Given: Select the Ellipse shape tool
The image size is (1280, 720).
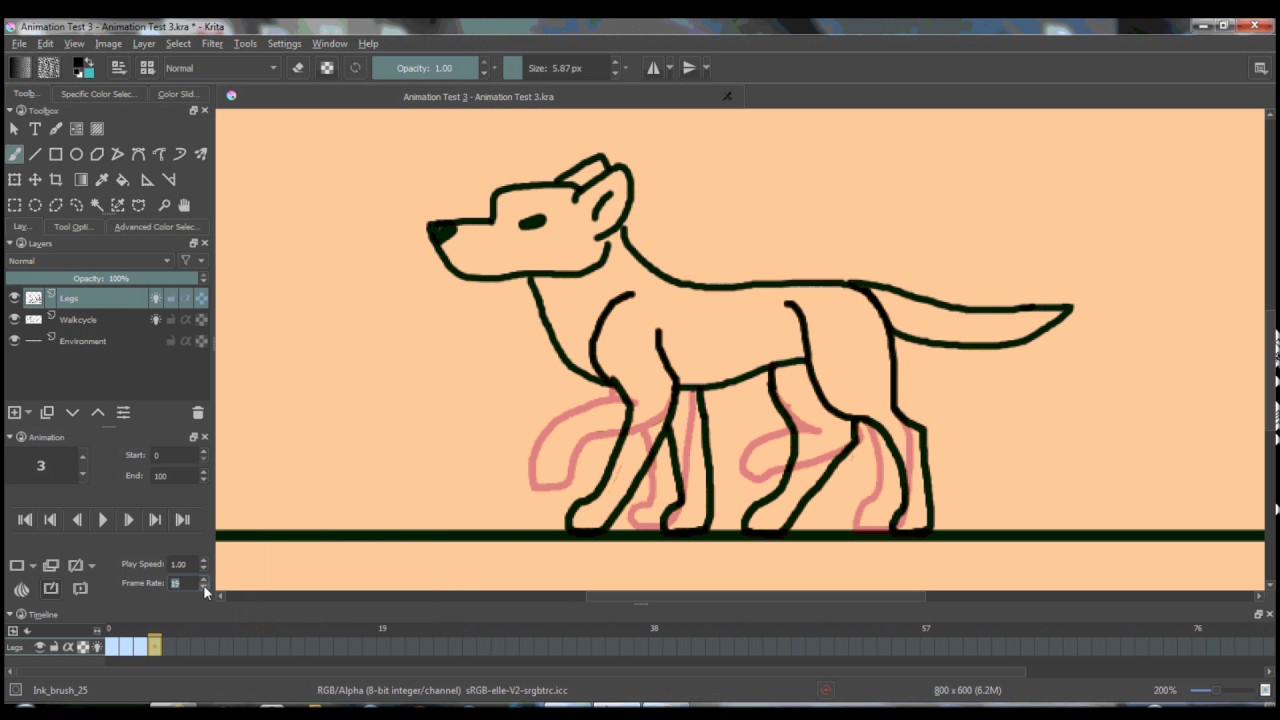Looking at the screenshot, I should click(76, 154).
